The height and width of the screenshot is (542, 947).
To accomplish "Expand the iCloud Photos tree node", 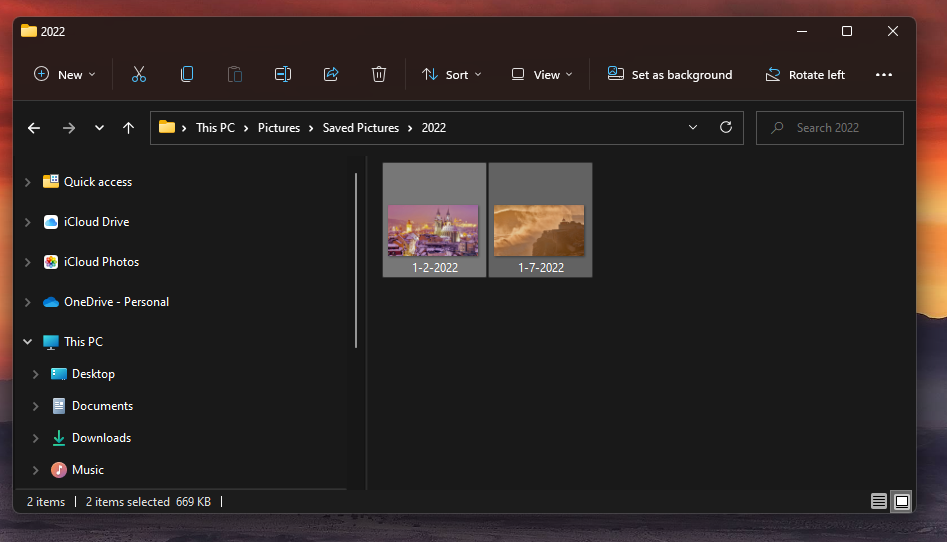I will [27, 262].
